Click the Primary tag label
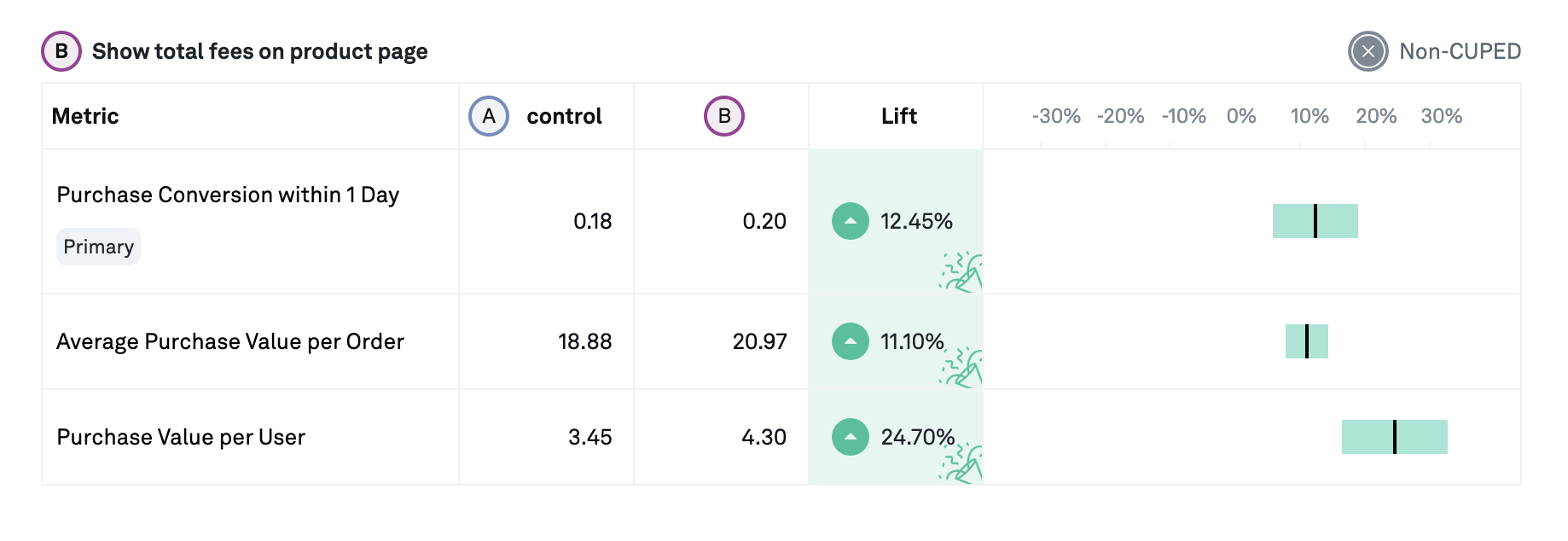 tap(98, 247)
